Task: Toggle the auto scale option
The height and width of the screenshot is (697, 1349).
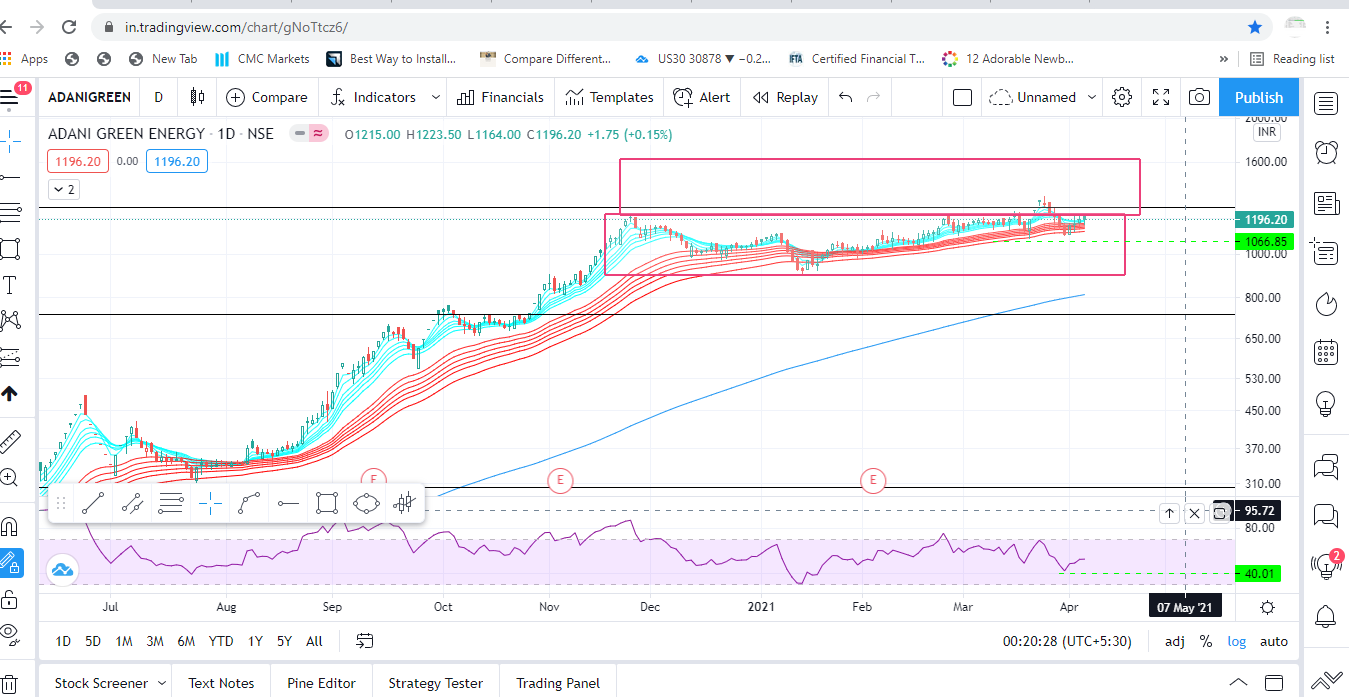Action: click(1273, 641)
